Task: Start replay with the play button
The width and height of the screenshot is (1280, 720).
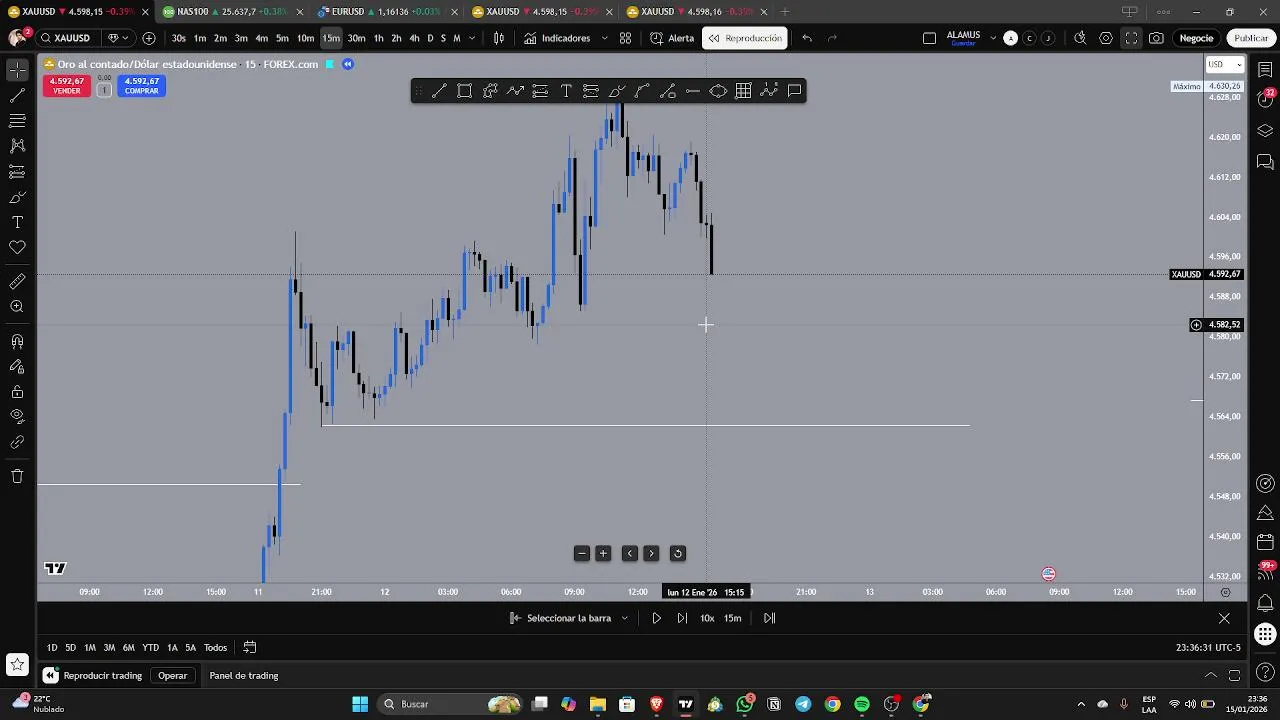Action: coord(656,618)
